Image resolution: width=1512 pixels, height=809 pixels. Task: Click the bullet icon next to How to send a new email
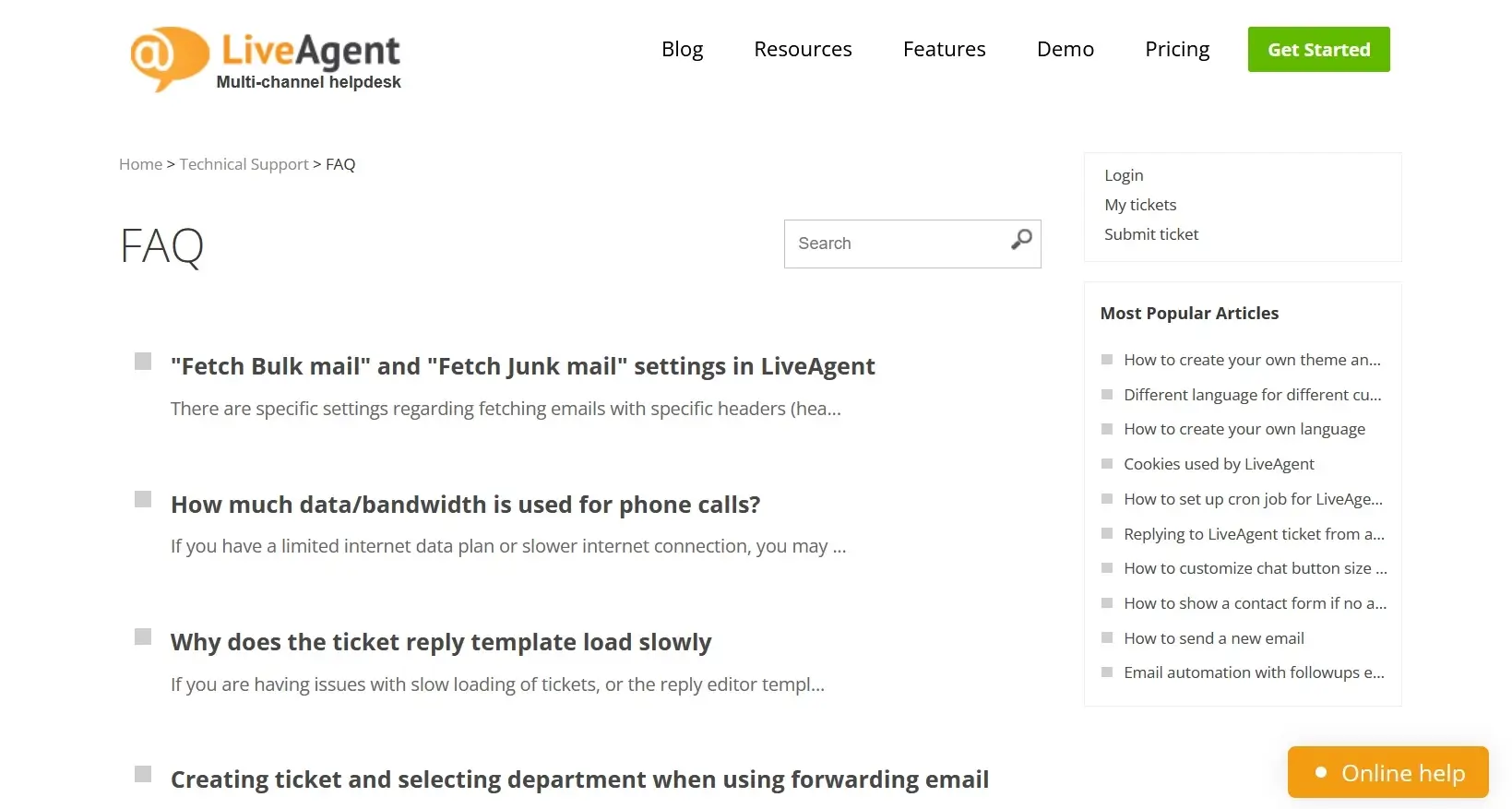[x=1107, y=638]
